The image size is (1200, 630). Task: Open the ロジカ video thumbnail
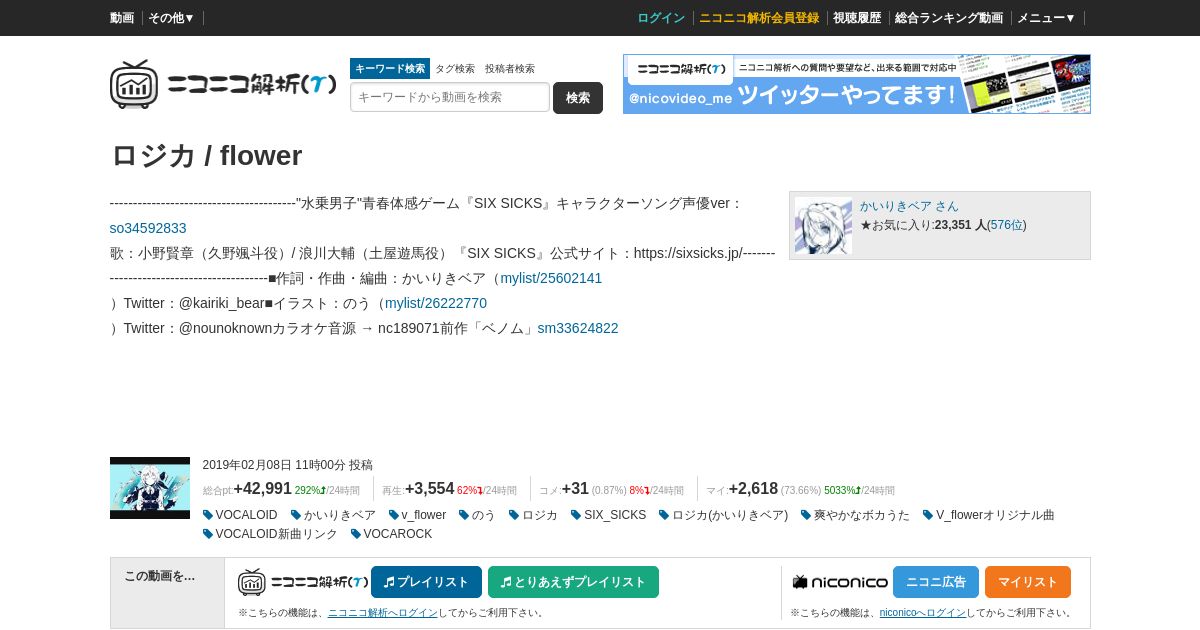pos(150,488)
